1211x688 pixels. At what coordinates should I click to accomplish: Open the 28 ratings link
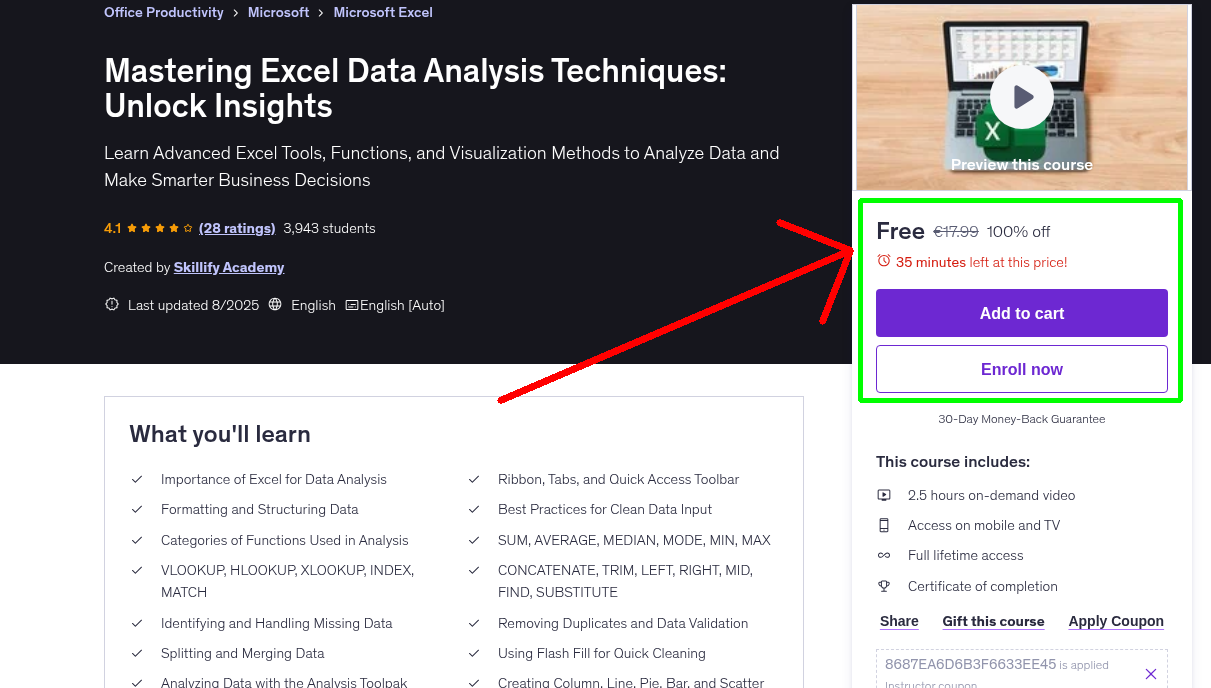(237, 228)
